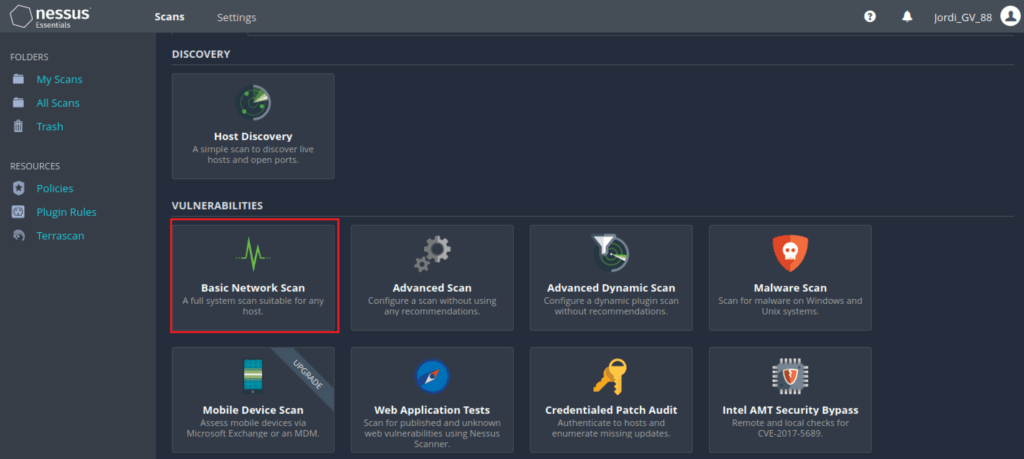Open the Settings tab
This screenshot has height=459, width=1024.
[236, 18]
